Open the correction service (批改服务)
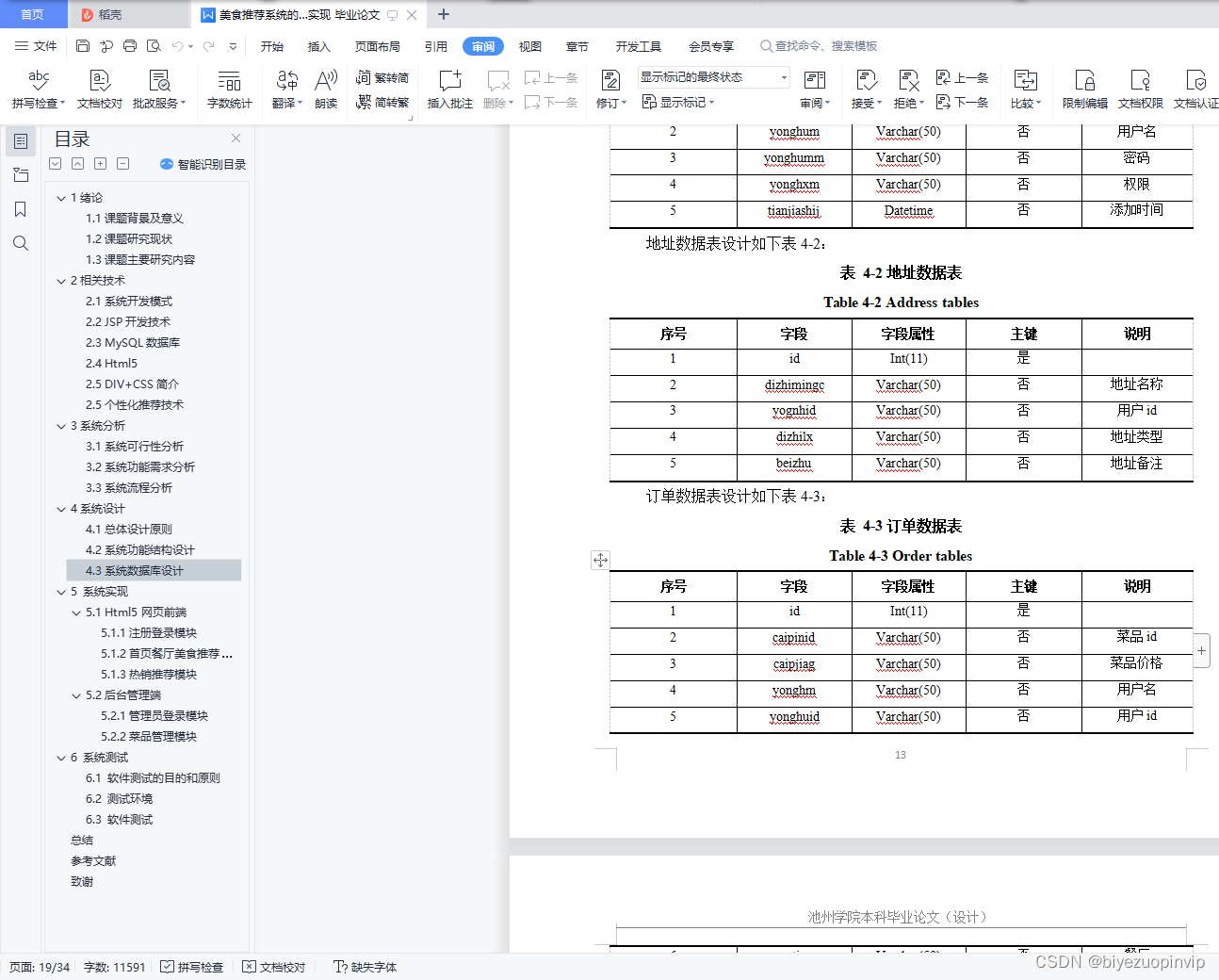This screenshot has width=1219, height=980. (x=159, y=90)
